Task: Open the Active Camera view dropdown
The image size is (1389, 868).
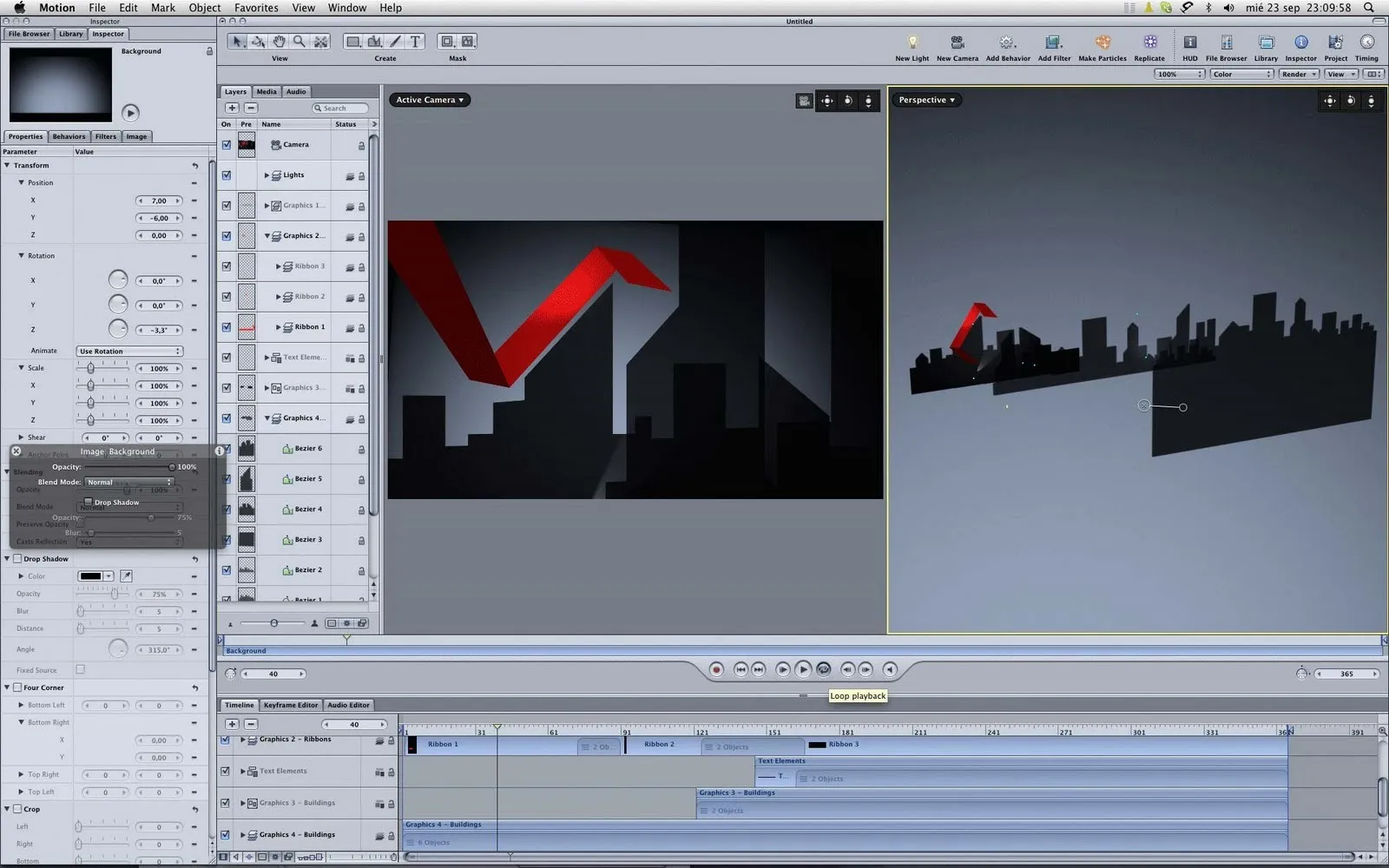Action: pos(429,99)
